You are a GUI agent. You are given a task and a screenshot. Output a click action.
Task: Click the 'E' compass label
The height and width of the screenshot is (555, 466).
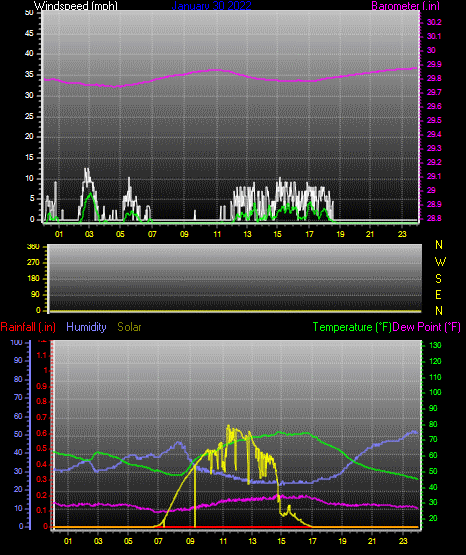click(439, 294)
